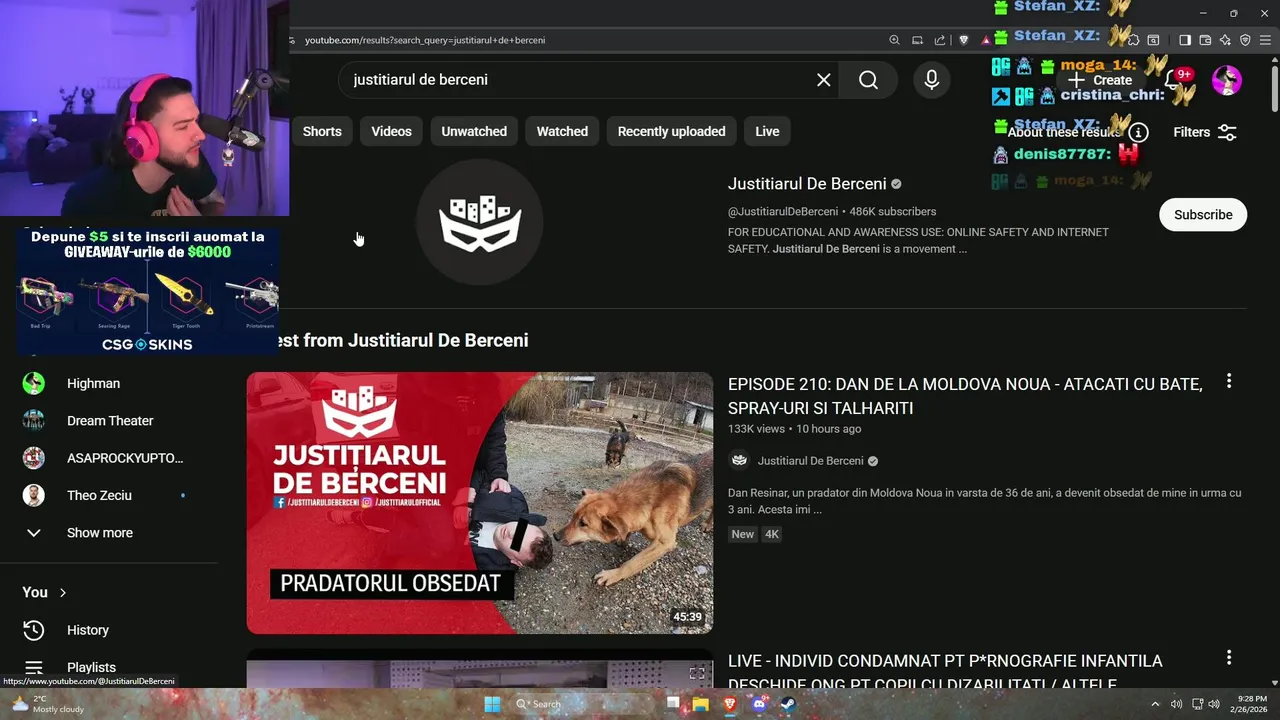Select the Live filter chip
This screenshot has width=1280, height=720.
[767, 131]
